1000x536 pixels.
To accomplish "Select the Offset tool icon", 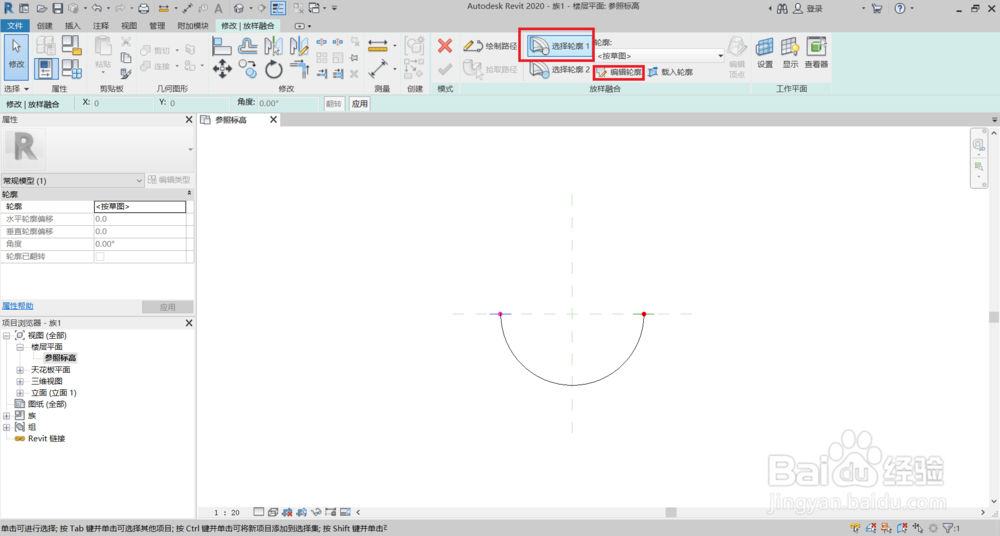I will [247, 46].
